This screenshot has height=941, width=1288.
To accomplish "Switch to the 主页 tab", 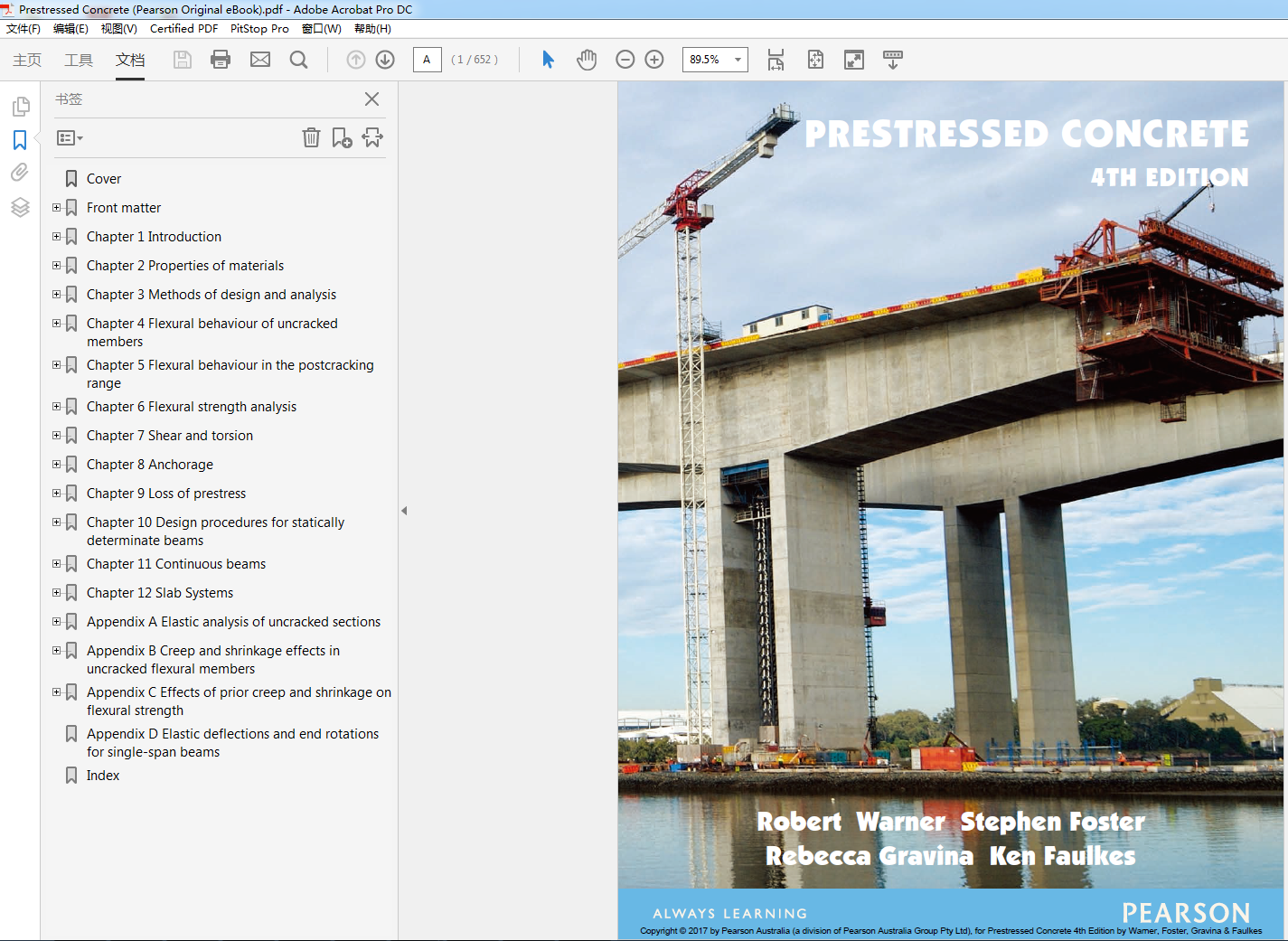I will click(27, 60).
